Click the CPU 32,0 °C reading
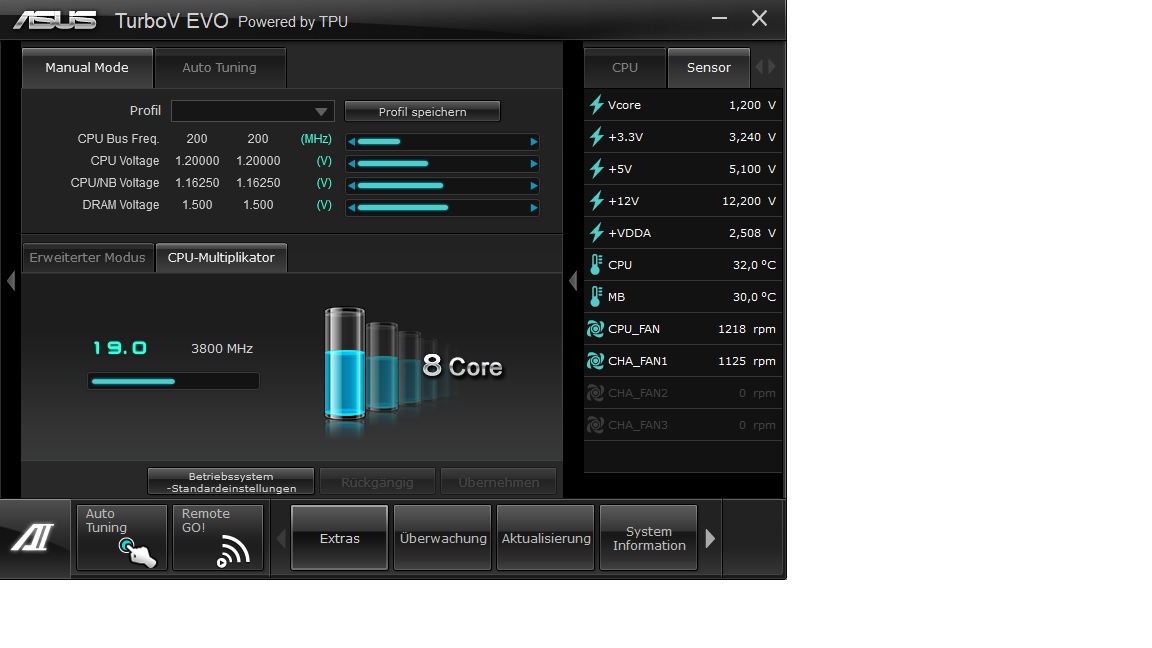This screenshot has width=1152, height=648. click(754, 264)
